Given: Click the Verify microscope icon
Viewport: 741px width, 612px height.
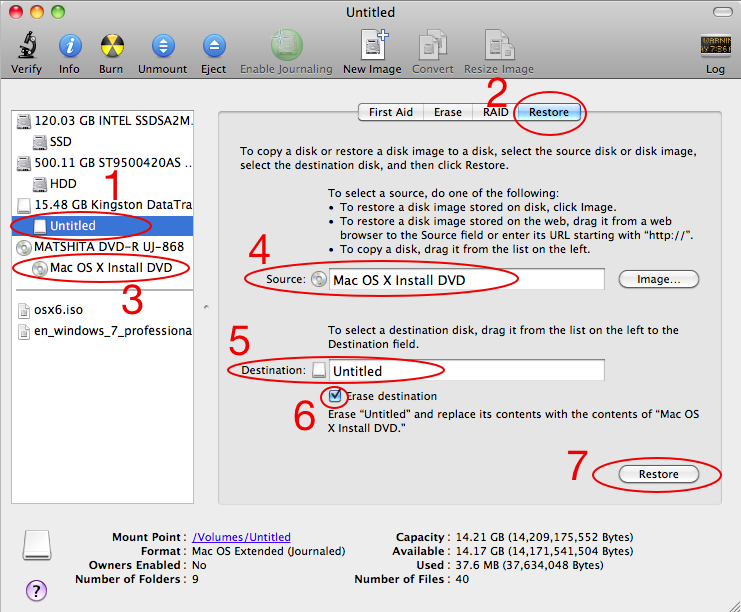Looking at the screenshot, I should coord(27,45).
